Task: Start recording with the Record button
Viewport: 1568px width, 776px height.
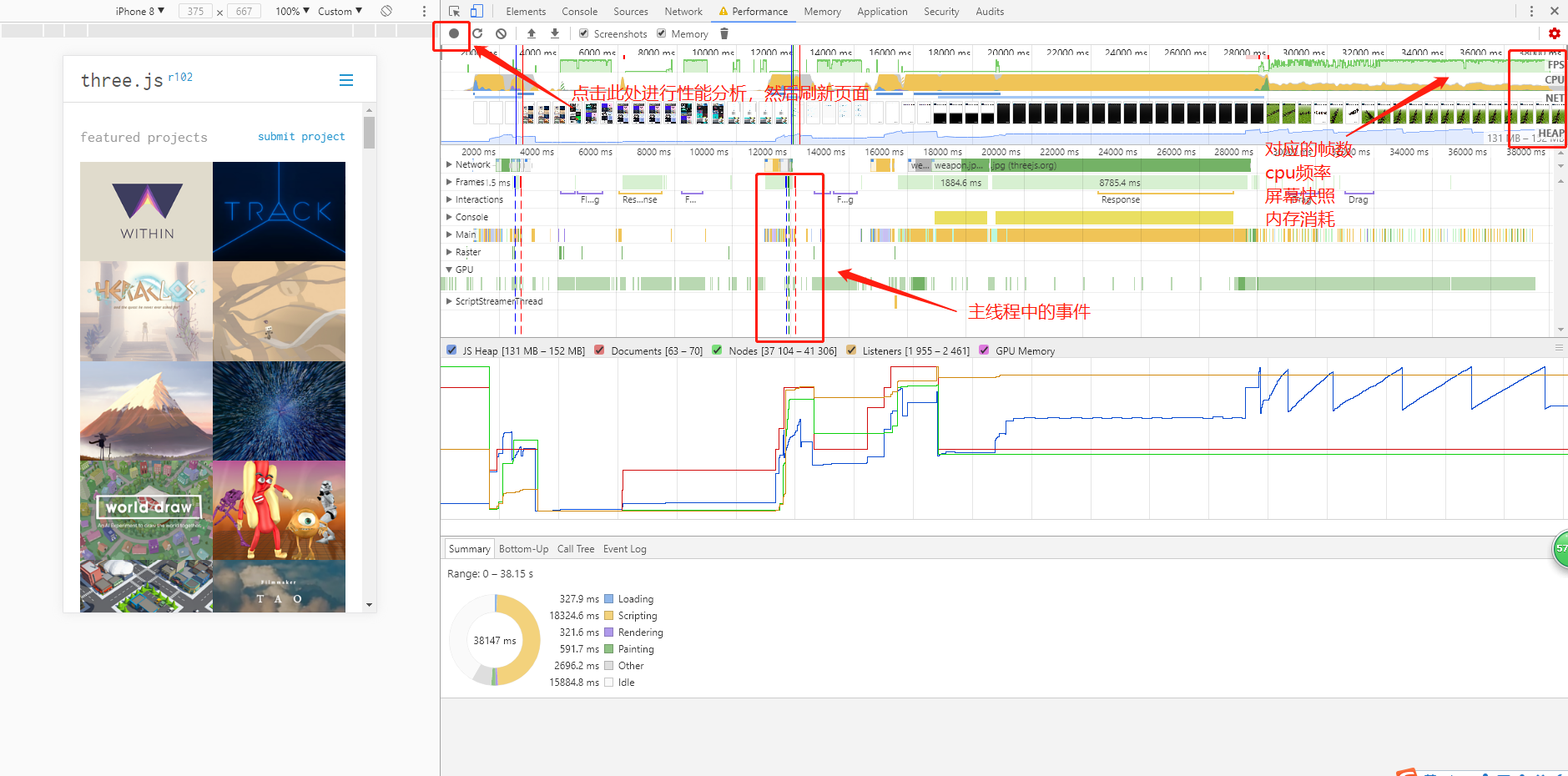Action: point(454,33)
